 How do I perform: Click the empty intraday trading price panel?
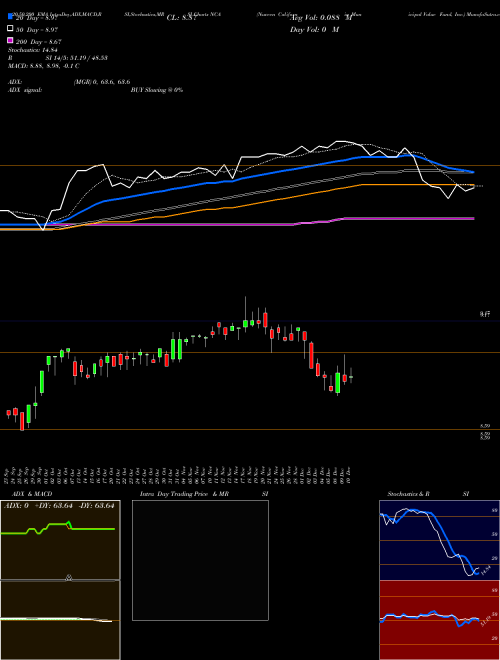click(x=200, y=560)
